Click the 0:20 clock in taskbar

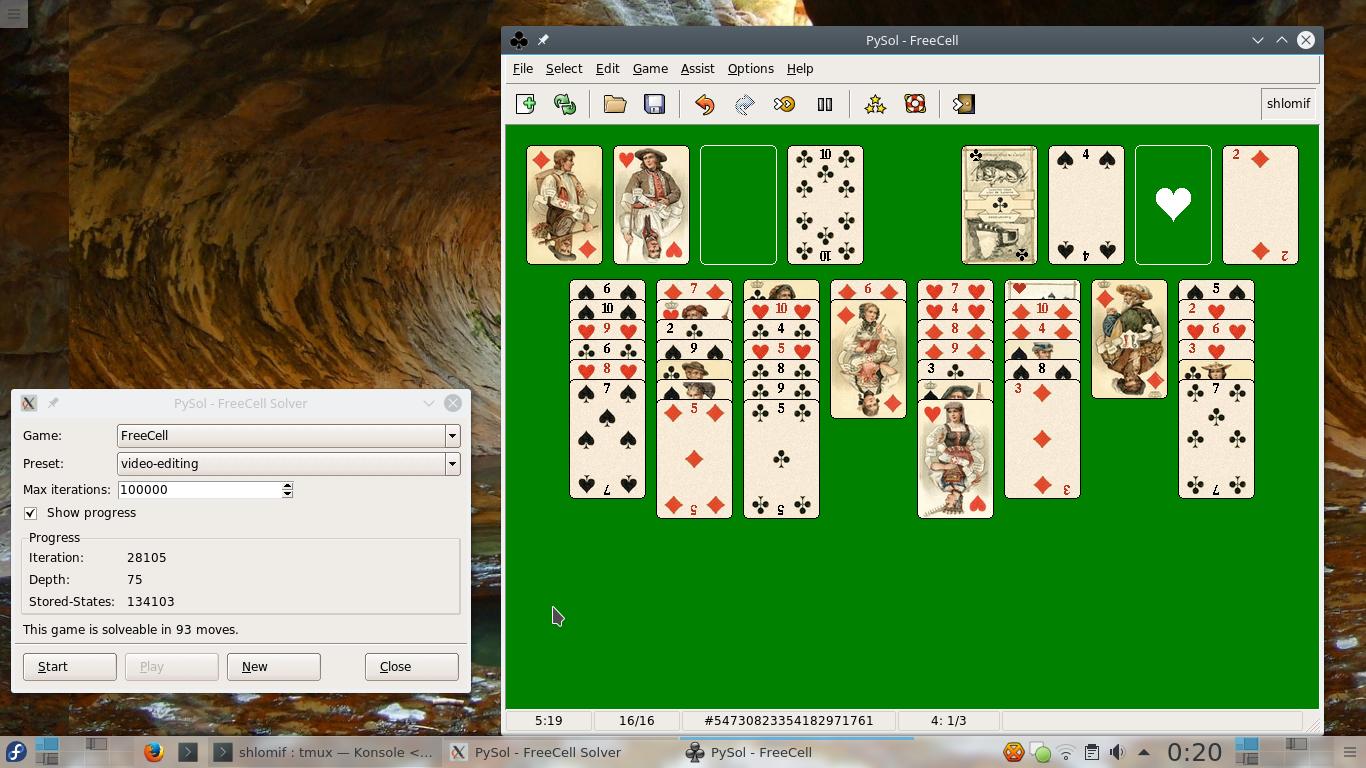tap(1195, 752)
